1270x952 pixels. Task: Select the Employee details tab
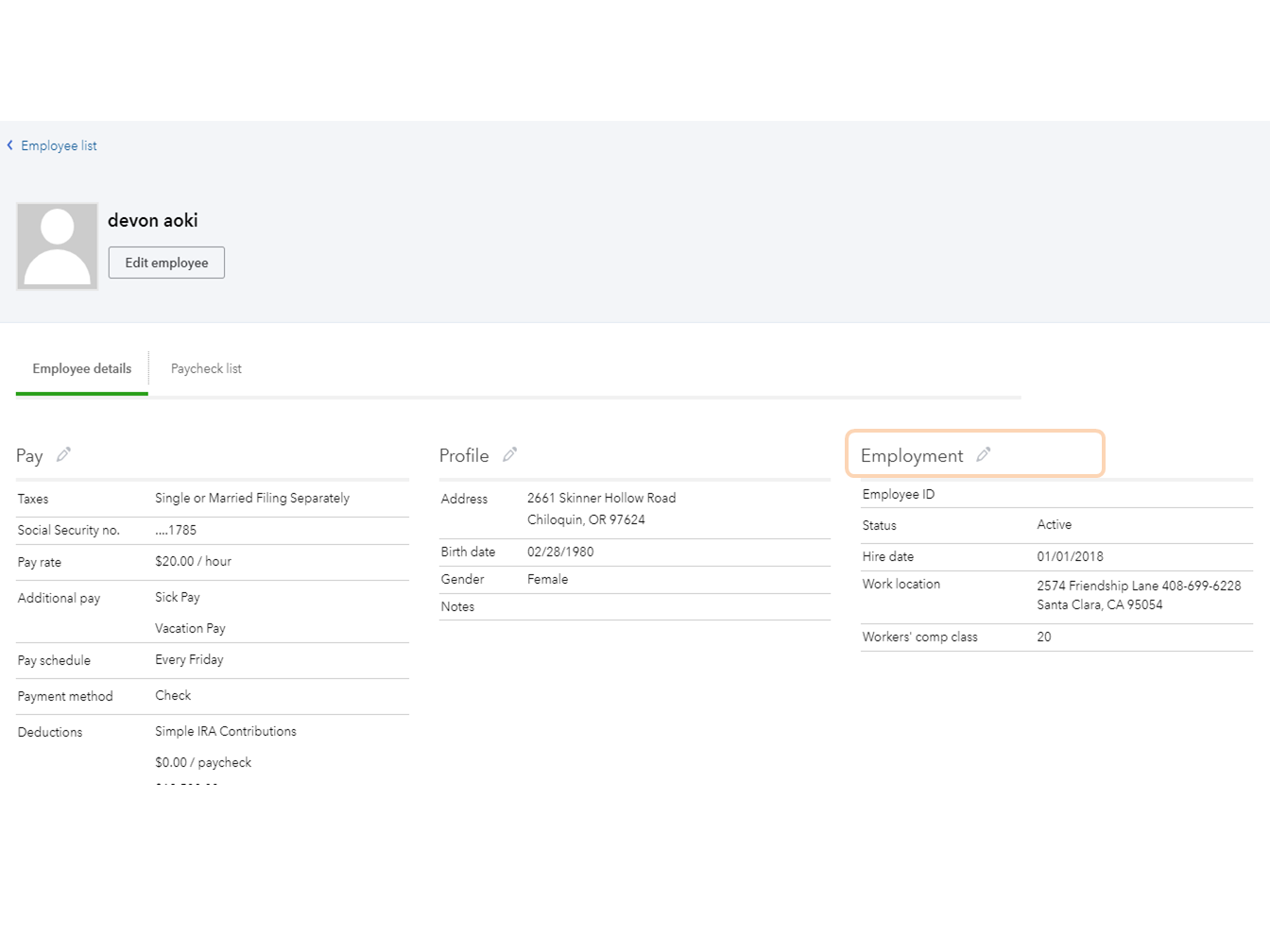click(x=81, y=368)
